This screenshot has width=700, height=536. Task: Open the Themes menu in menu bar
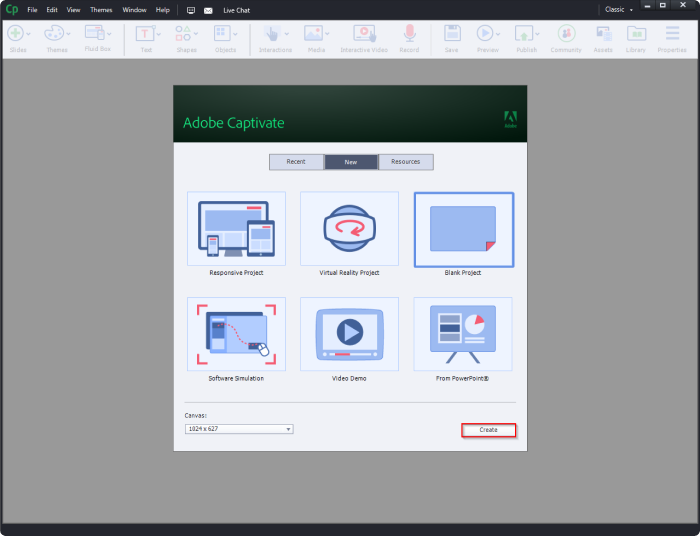(101, 10)
